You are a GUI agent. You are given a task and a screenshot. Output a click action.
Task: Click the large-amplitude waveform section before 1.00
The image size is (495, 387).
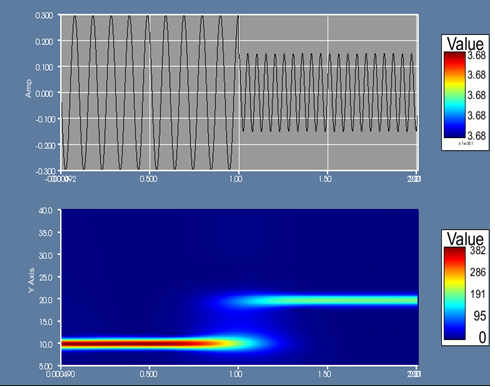tap(150, 93)
